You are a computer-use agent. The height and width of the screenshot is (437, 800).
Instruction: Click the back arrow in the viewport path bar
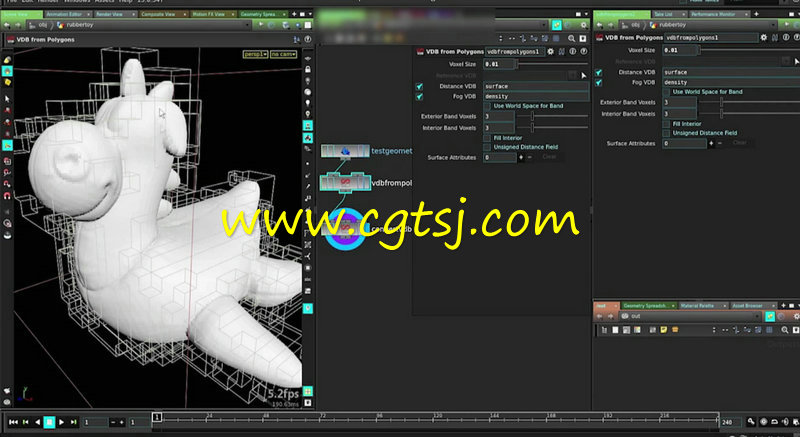click(x=7, y=25)
